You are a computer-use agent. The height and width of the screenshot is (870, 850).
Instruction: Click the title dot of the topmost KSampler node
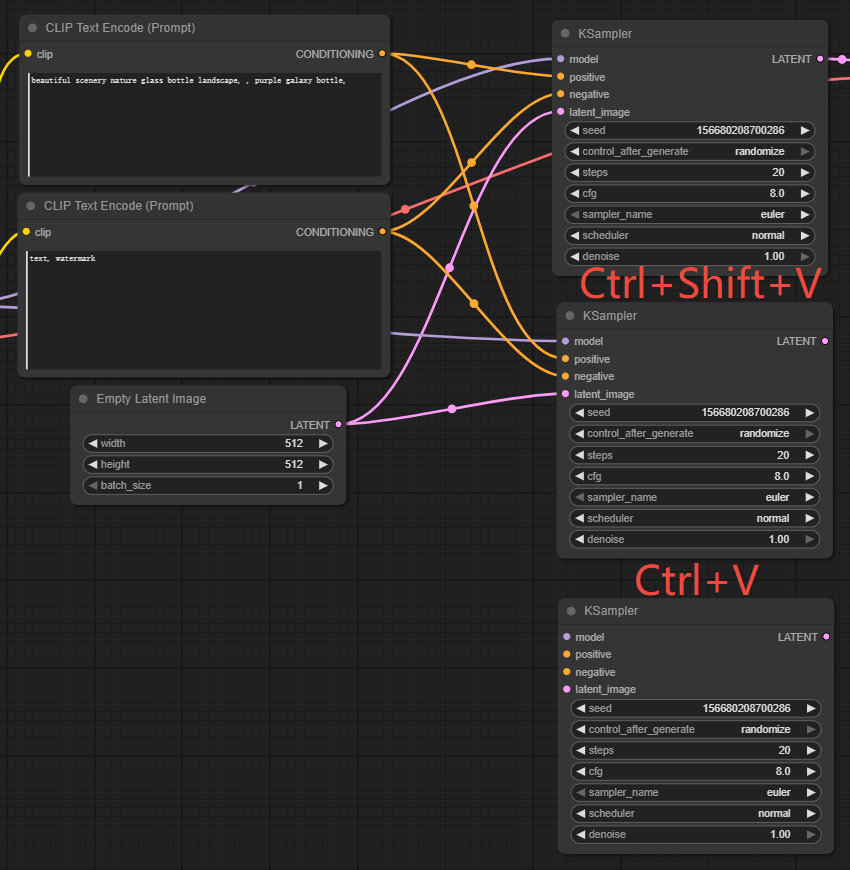566,34
